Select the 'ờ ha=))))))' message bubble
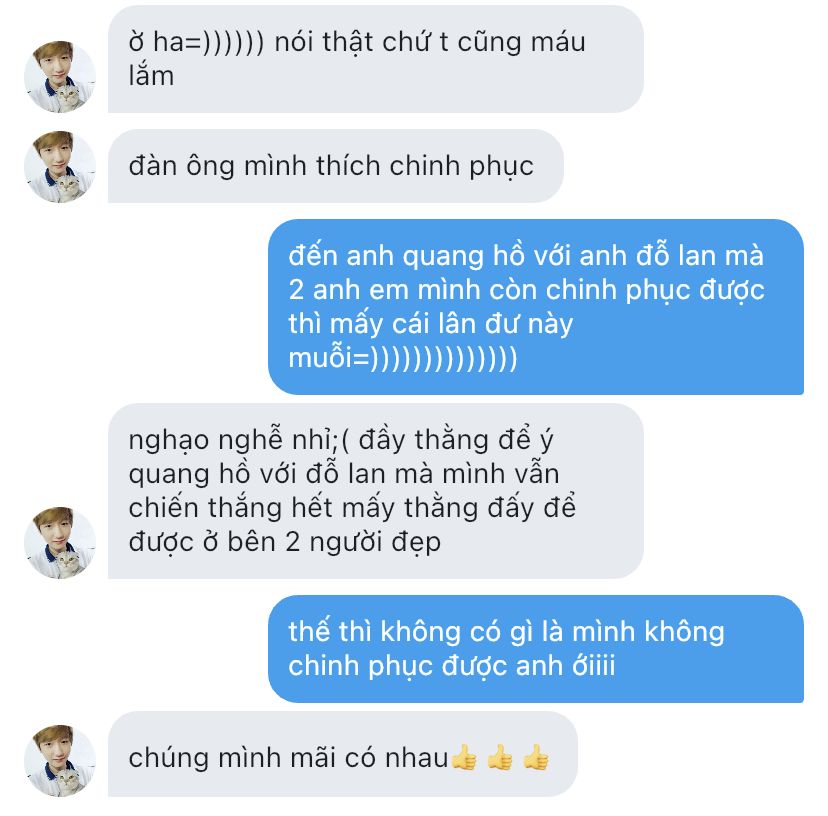The width and height of the screenshot is (828, 816). pos(375,59)
